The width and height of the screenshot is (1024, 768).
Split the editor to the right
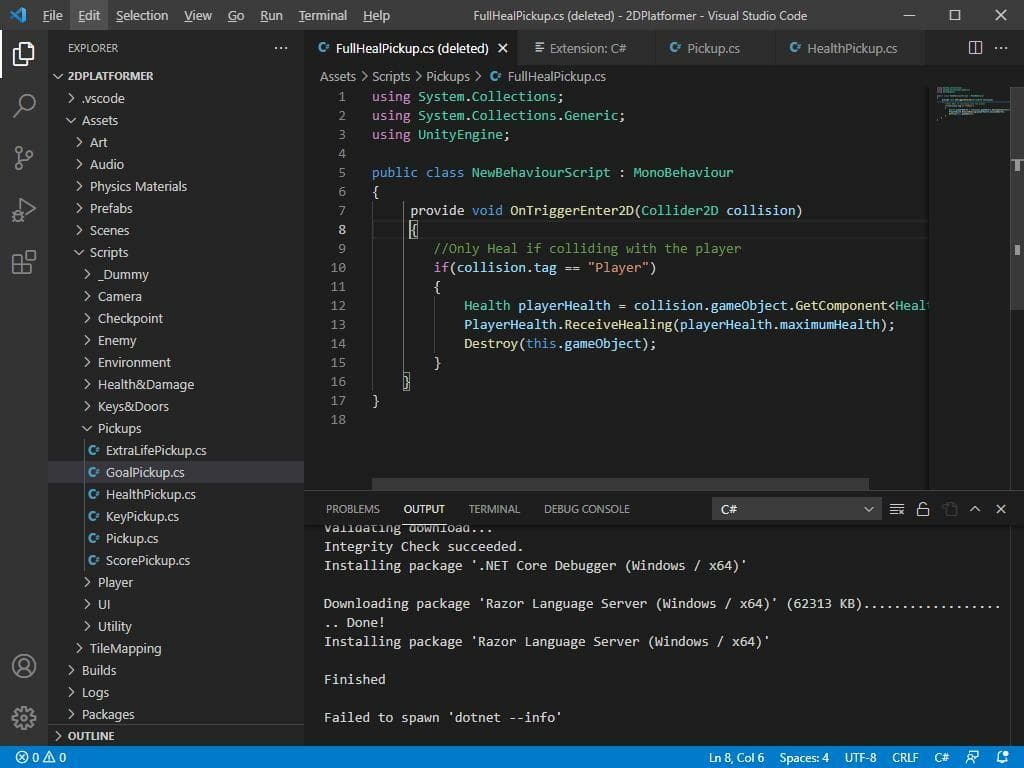975,48
